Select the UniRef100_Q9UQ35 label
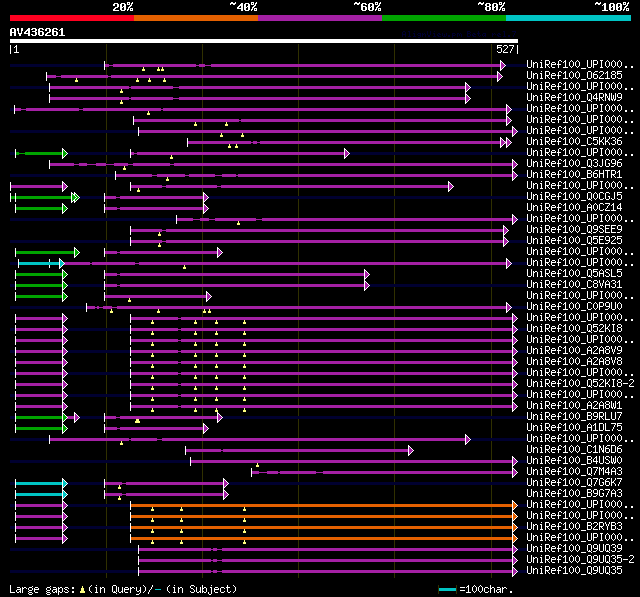The image size is (640, 597). coord(574,571)
